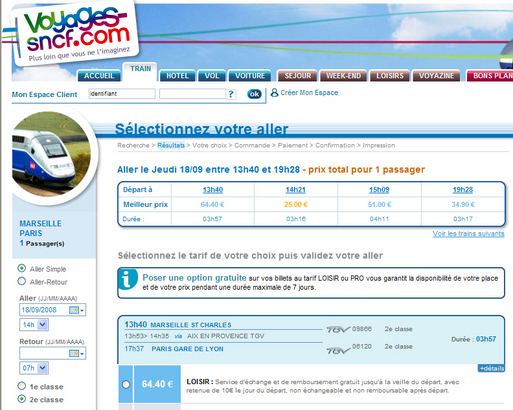Image resolution: width=513 pixels, height=410 pixels.
Task: Open the Aller date calendar icon
Action: click(76, 310)
